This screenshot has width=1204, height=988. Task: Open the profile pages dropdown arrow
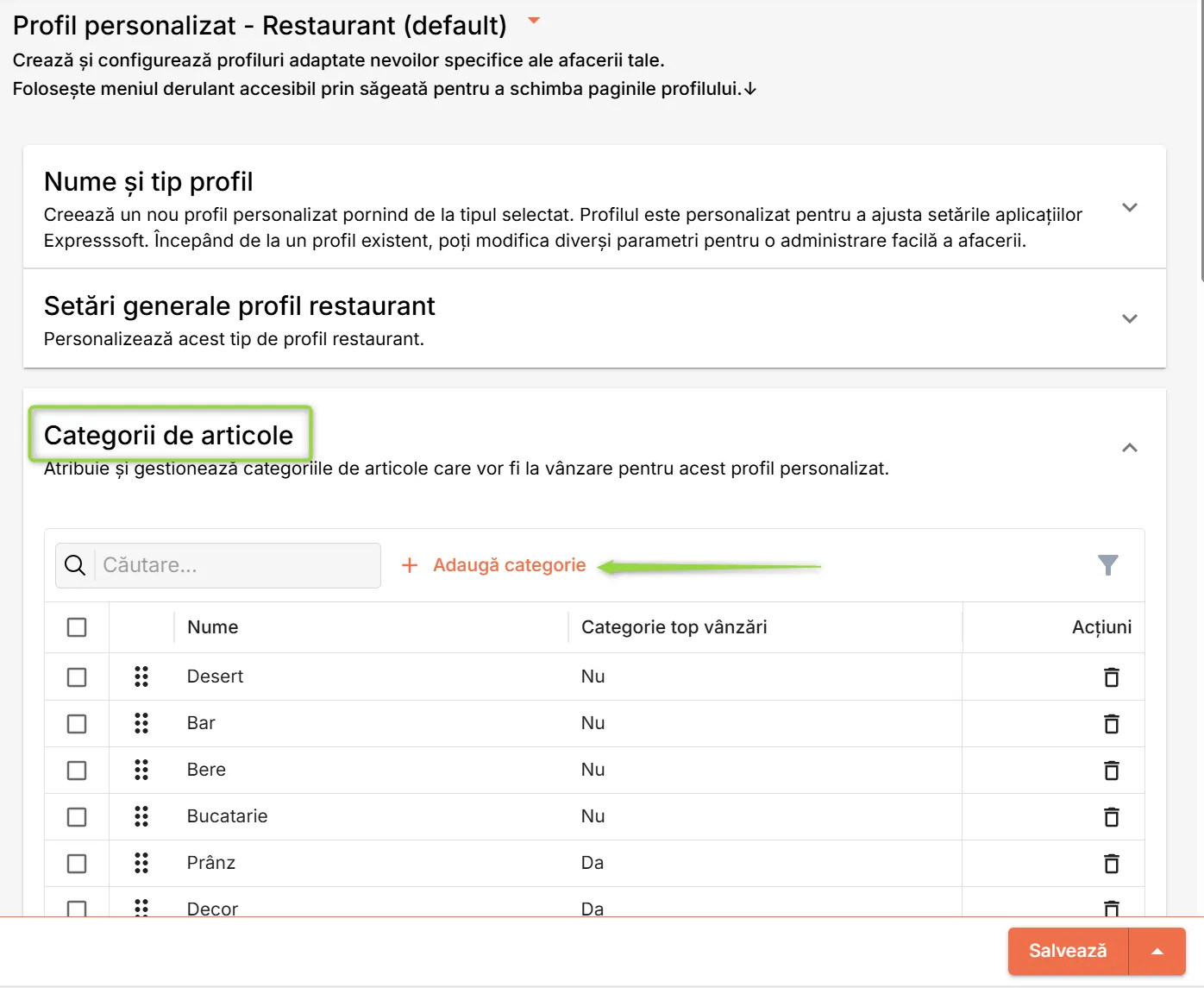tap(534, 21)
